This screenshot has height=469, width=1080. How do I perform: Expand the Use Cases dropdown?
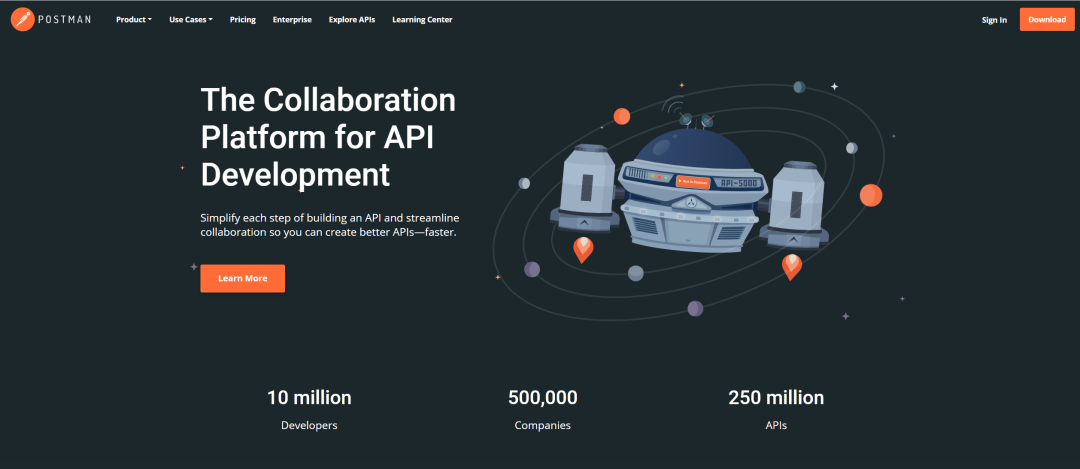click(191, 20)
